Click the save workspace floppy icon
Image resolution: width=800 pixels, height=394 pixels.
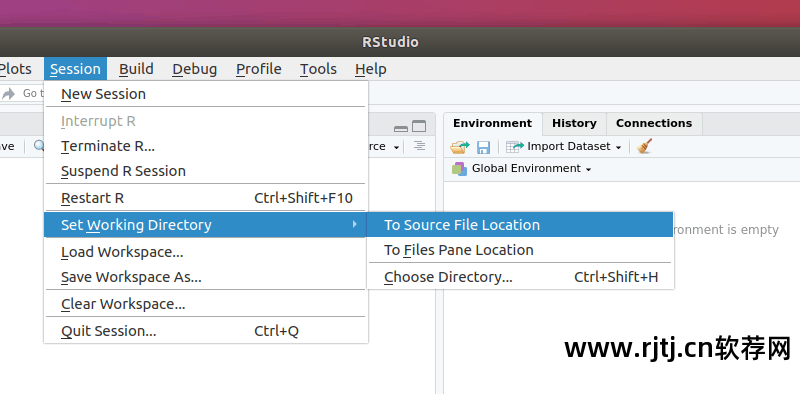tap(483, 147)
